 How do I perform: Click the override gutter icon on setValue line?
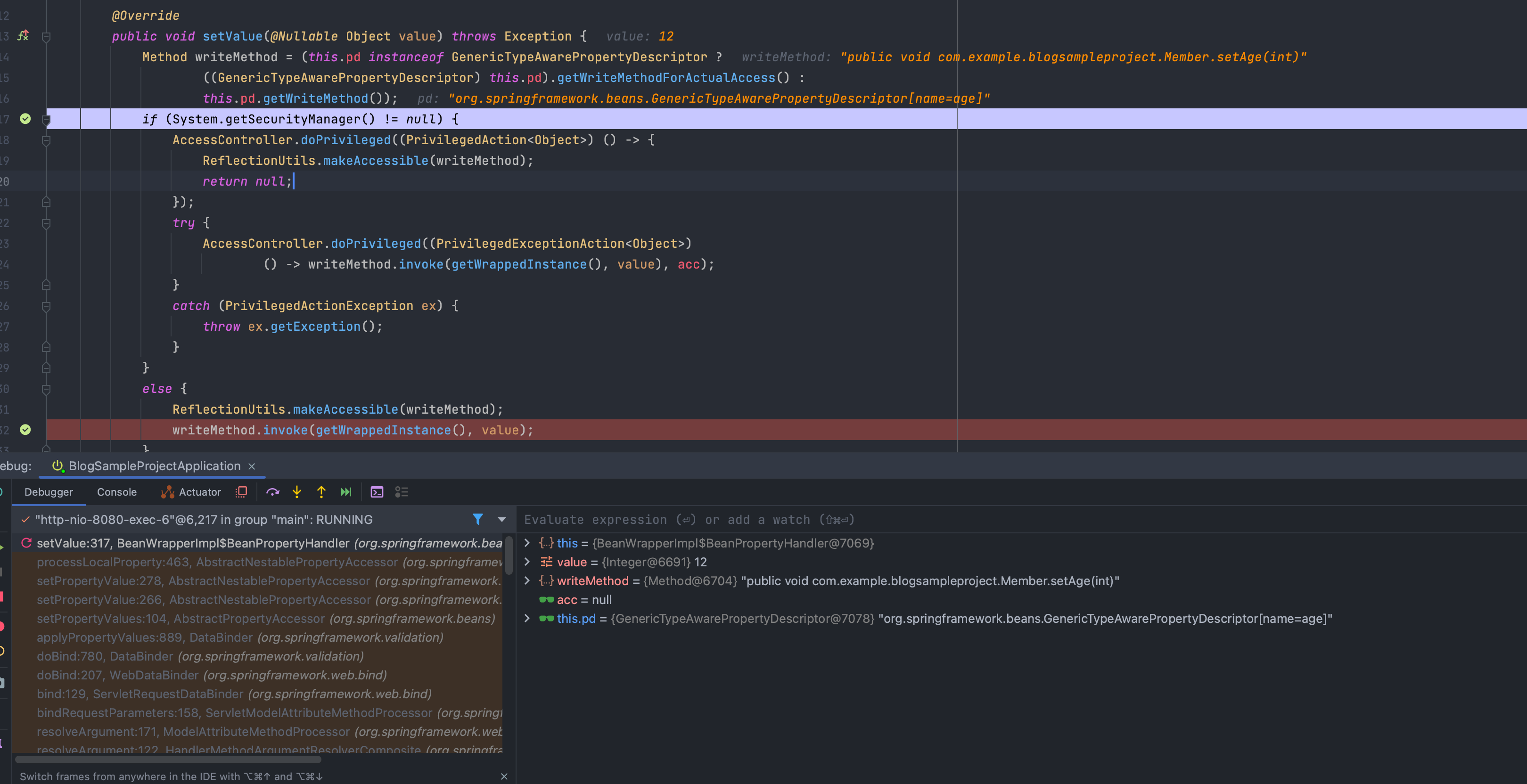(x=23, y=35)
